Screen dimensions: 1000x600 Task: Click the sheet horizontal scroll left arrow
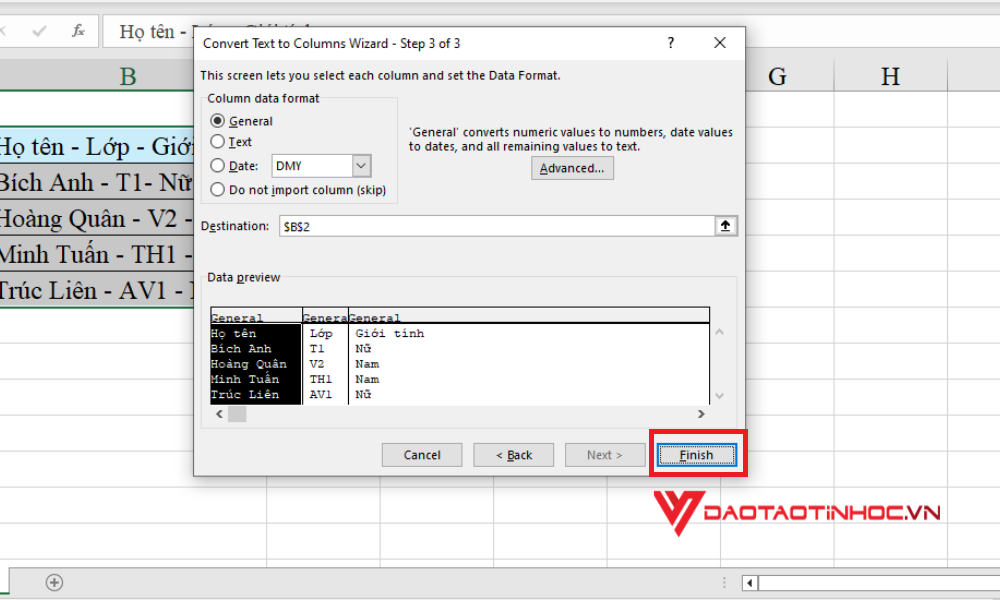coord(750,583)
